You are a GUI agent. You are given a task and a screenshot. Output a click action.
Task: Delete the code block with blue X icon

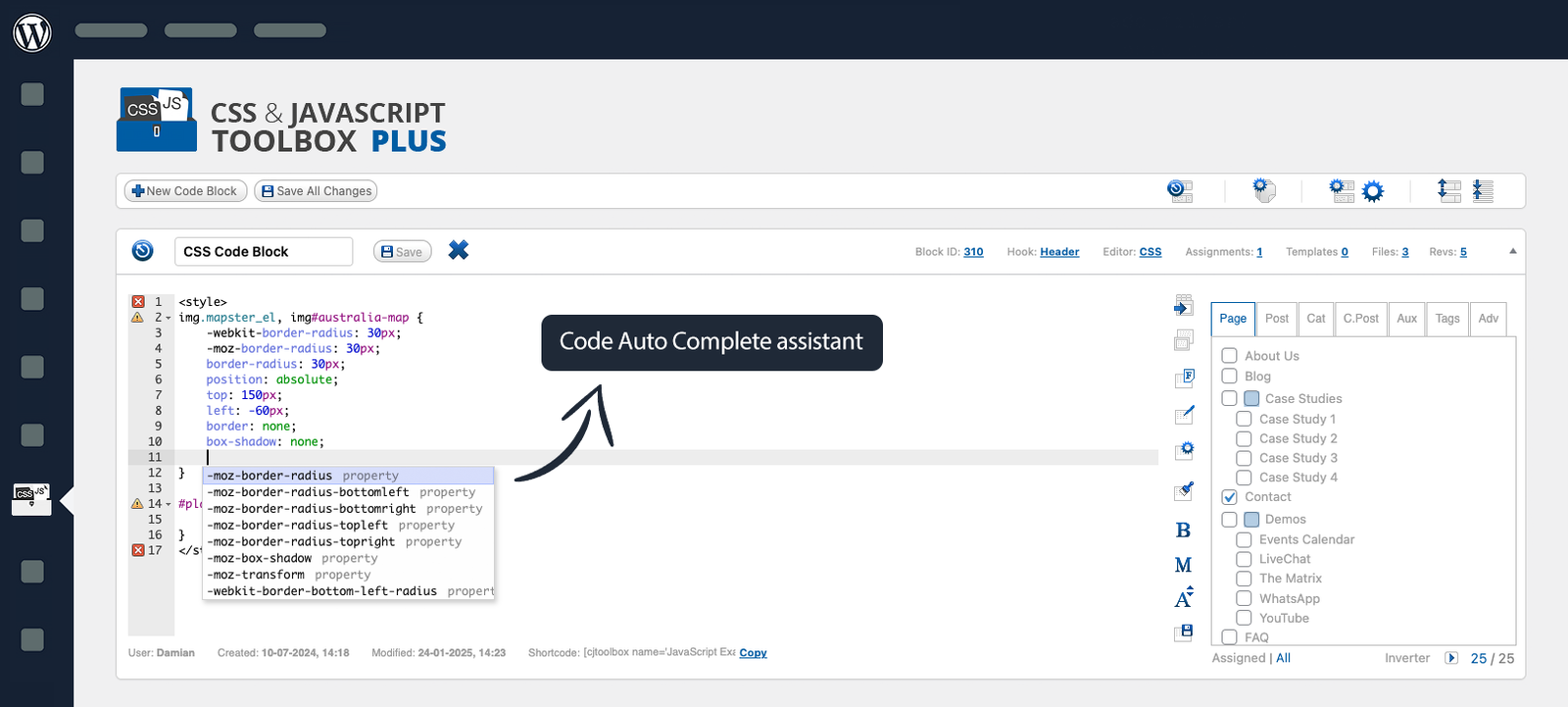(x=459, y=250)
